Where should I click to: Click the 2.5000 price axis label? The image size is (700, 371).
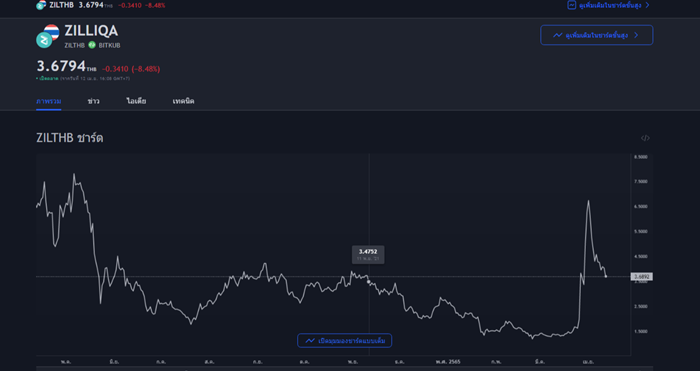click(640, 307)
